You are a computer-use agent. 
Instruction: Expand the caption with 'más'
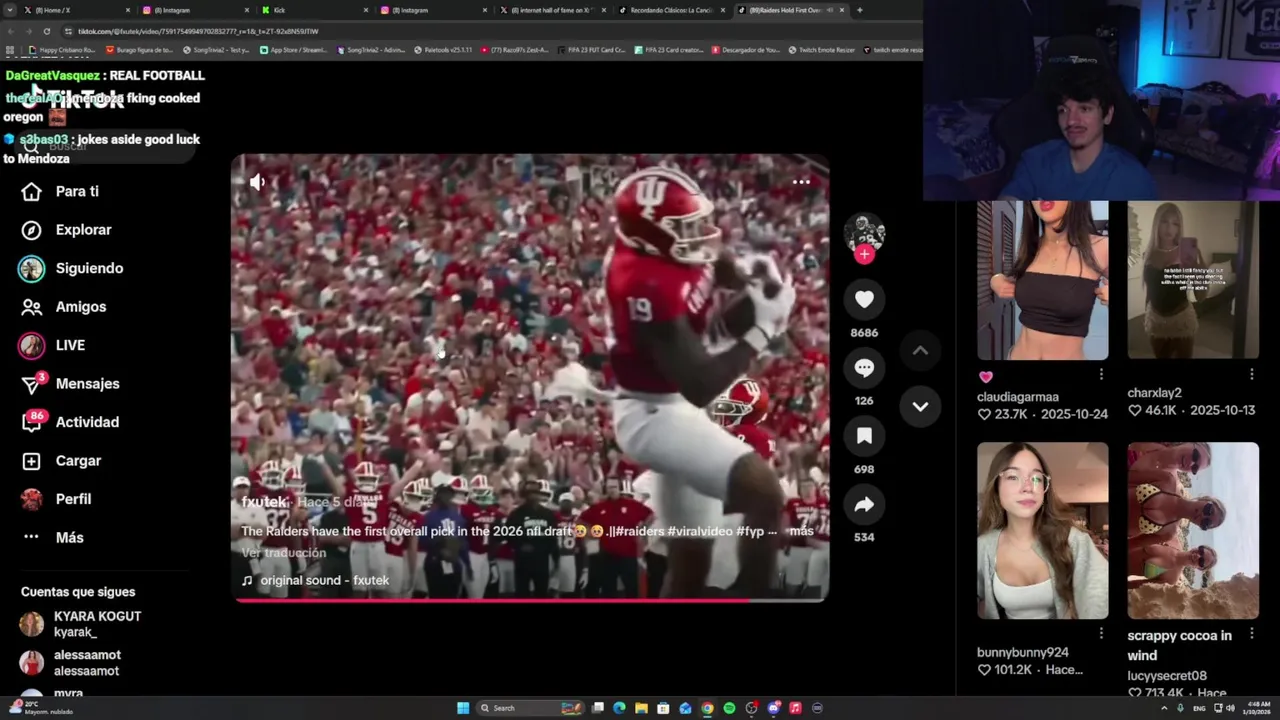coord(801,531)
